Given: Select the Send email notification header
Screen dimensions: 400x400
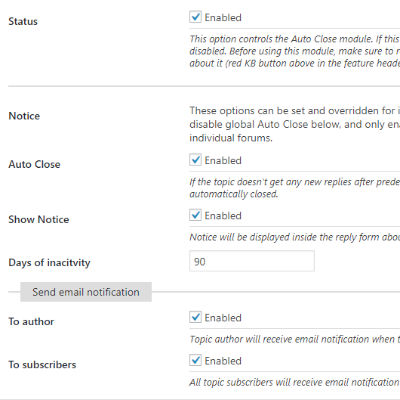Looking at the screenshot, I should 86,292.
